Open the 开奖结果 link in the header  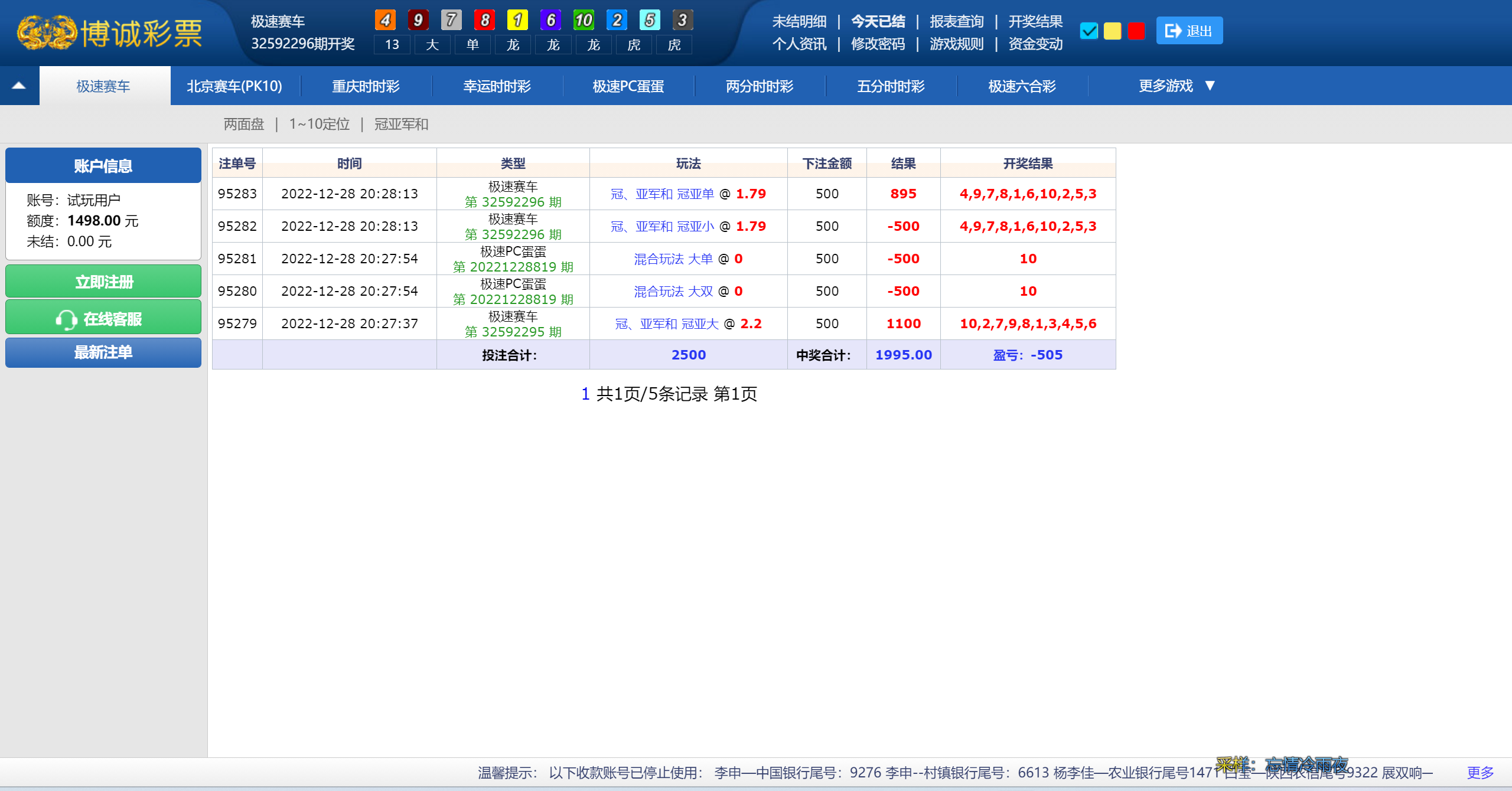pyautogui.click(x=1035, y=21)
